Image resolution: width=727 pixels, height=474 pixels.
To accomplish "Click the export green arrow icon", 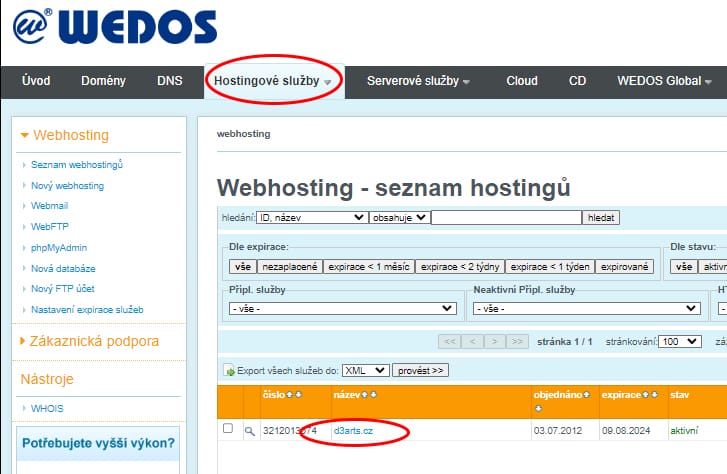I will [229, 371].
